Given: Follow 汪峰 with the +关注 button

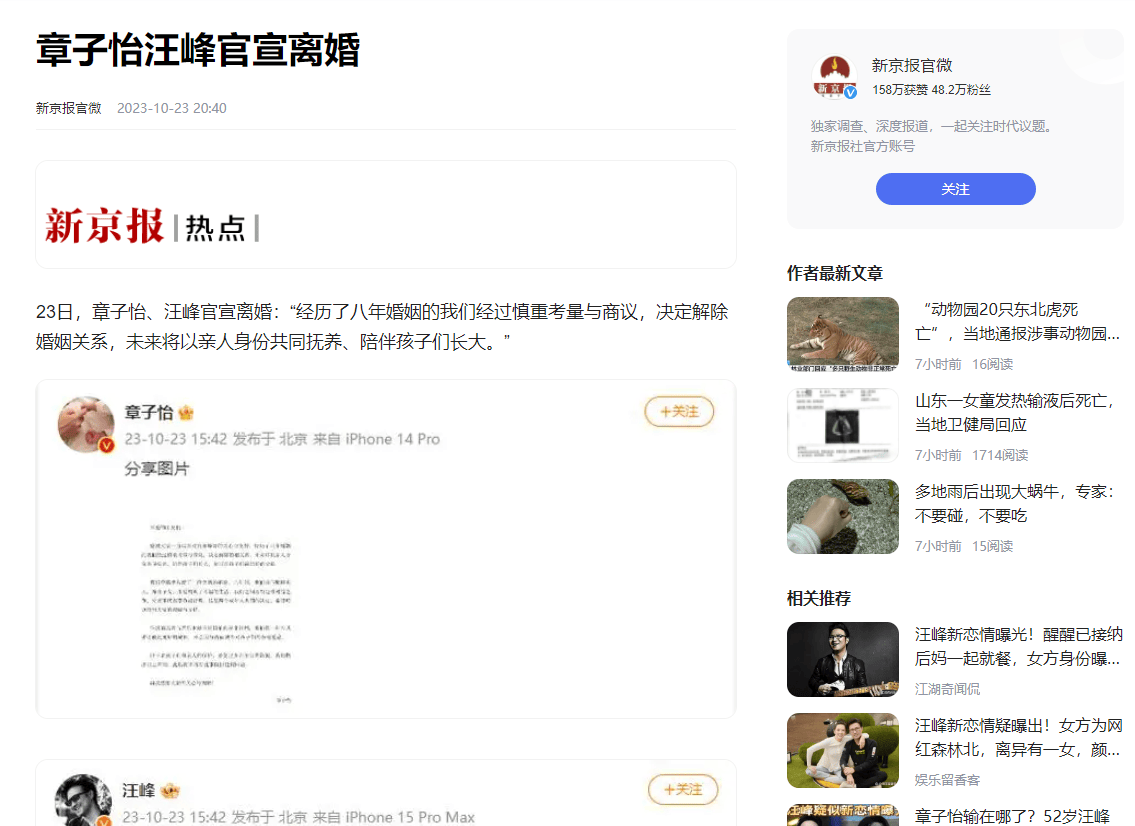Looking at the screenshot, I should (x=683, y=789).
